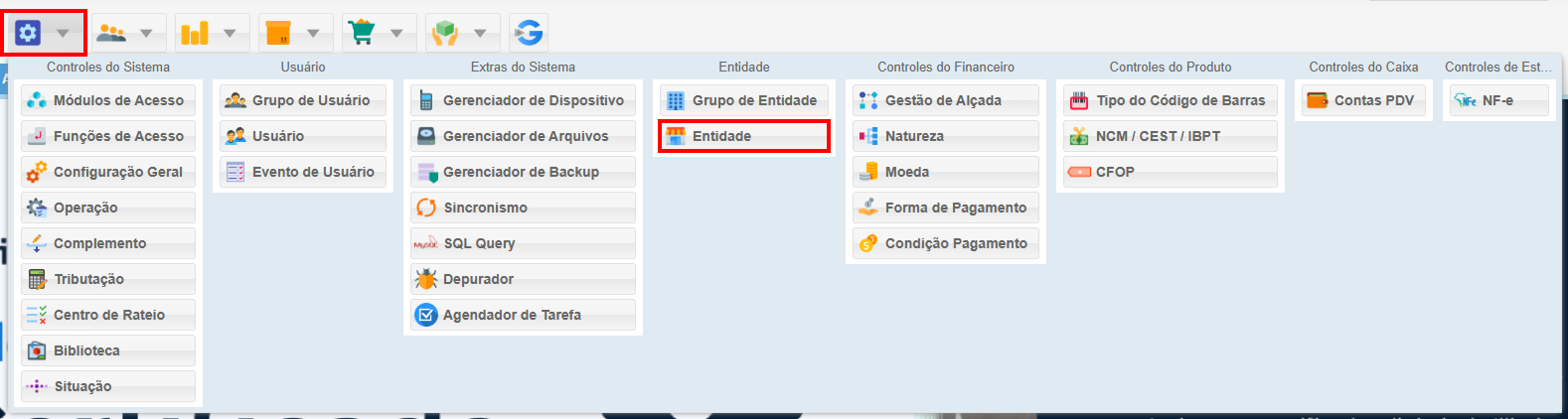Click the Gerenciador de Backup icon
The height and width of the screenshot is (419, 1568).
(x=426, y=172)
